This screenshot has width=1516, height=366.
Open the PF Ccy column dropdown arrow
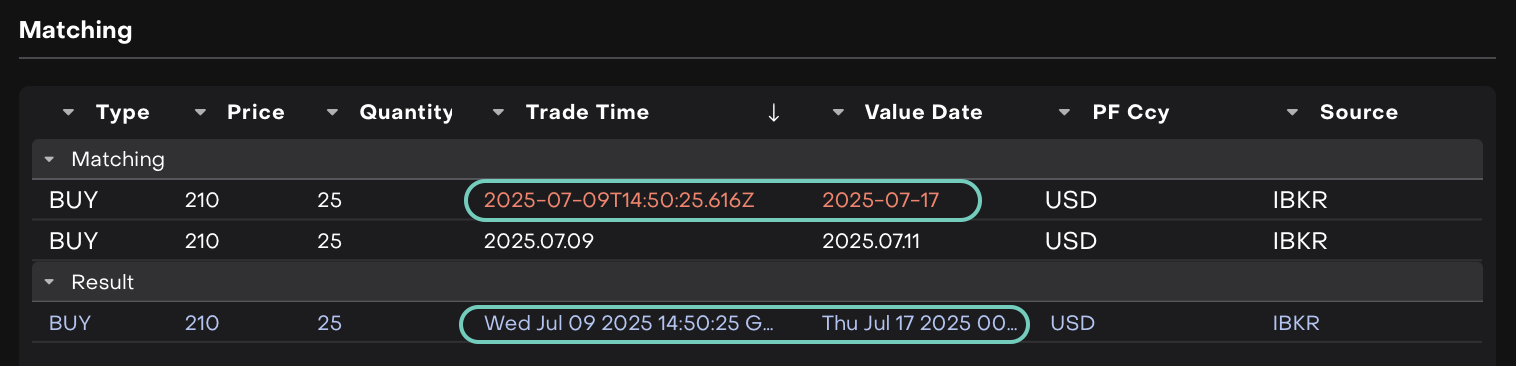(x=1064, y=113)
